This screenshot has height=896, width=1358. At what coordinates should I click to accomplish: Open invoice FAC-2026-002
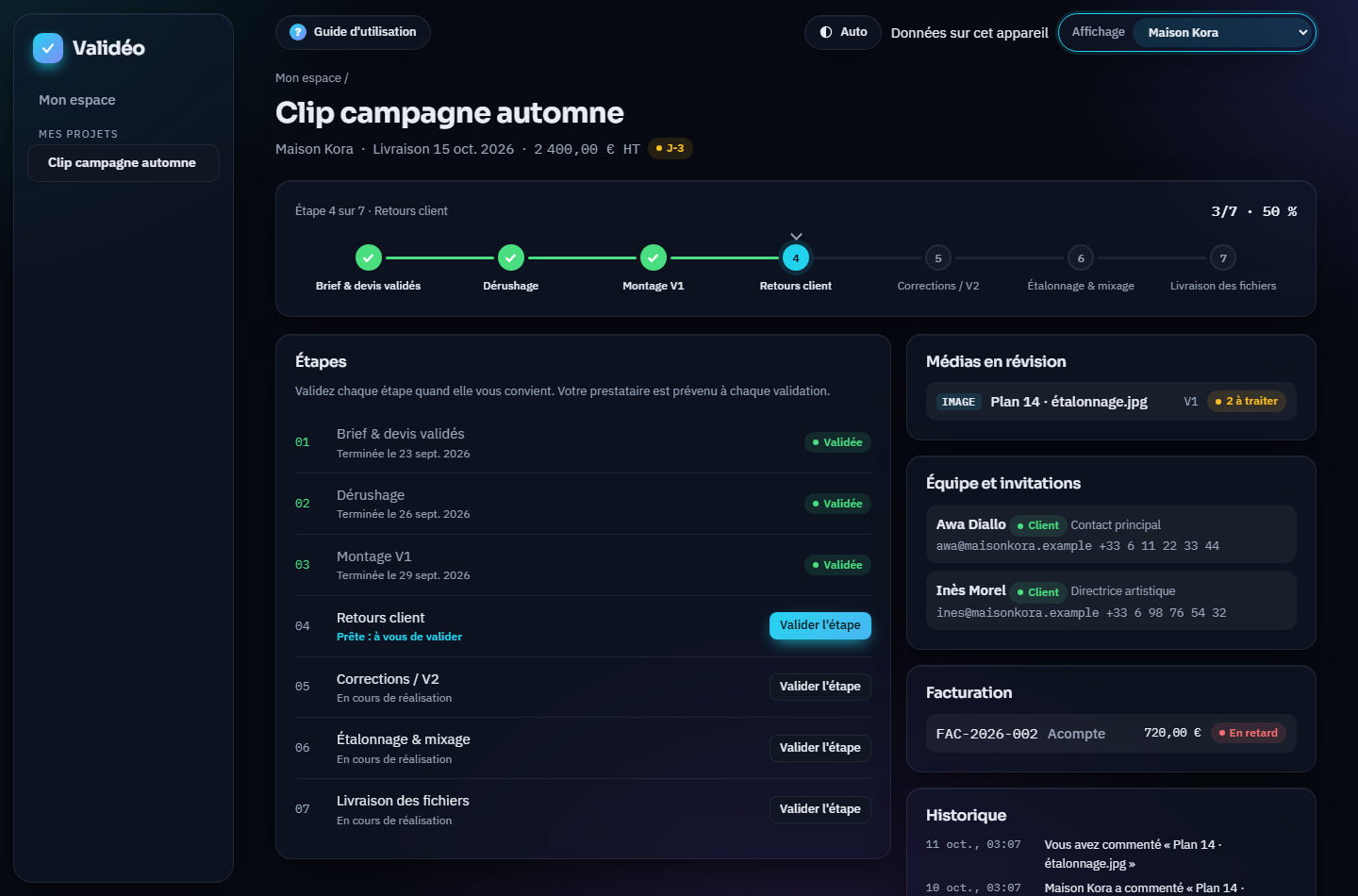point(1111,734)
